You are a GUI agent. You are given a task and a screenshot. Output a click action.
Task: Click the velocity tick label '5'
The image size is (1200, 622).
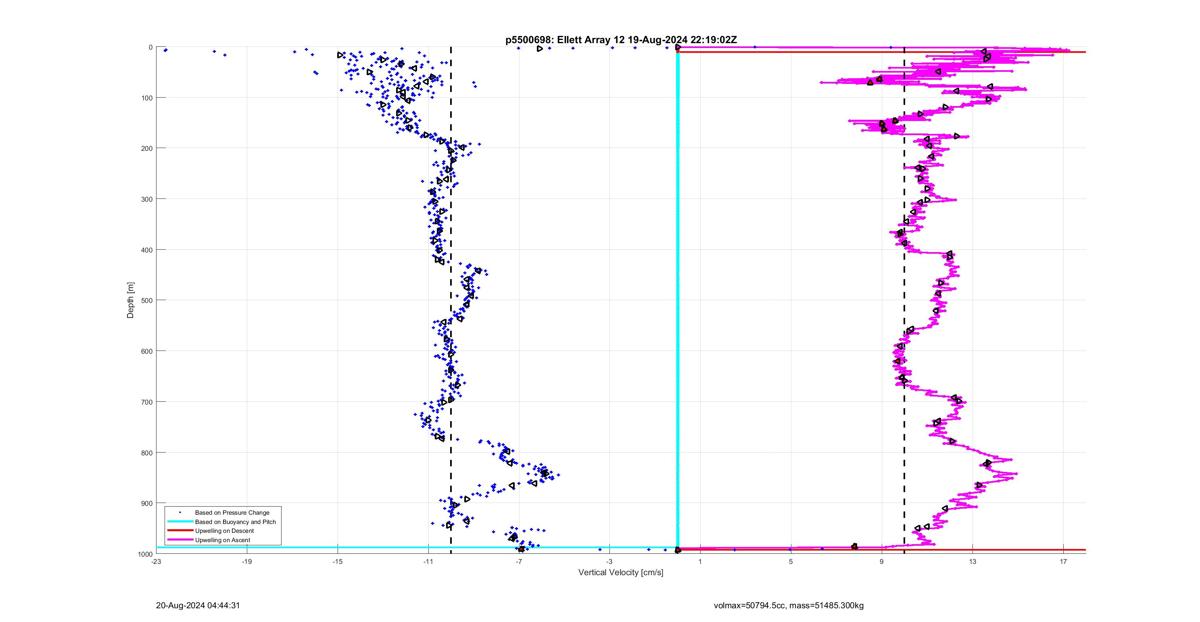pos(791,562)
